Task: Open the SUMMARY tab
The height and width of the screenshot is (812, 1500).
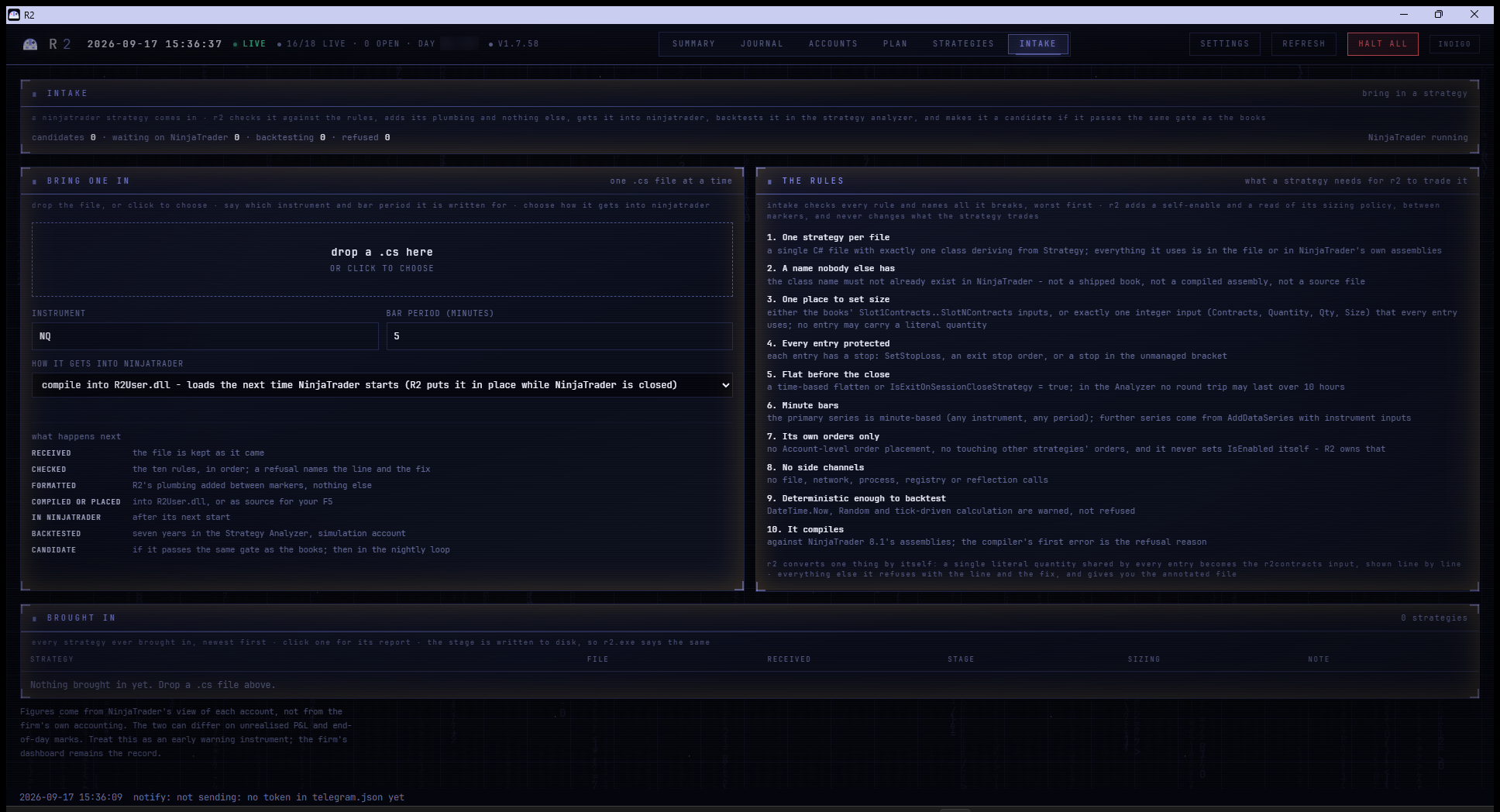Action: (693, 44)
